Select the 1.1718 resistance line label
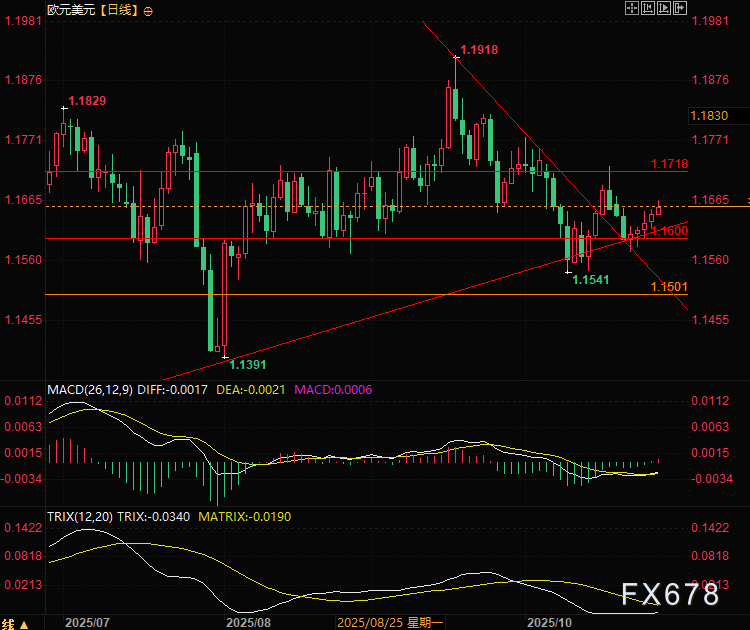Screen dimensions: 750x630 pyautogui.click(x=669, y=163)
